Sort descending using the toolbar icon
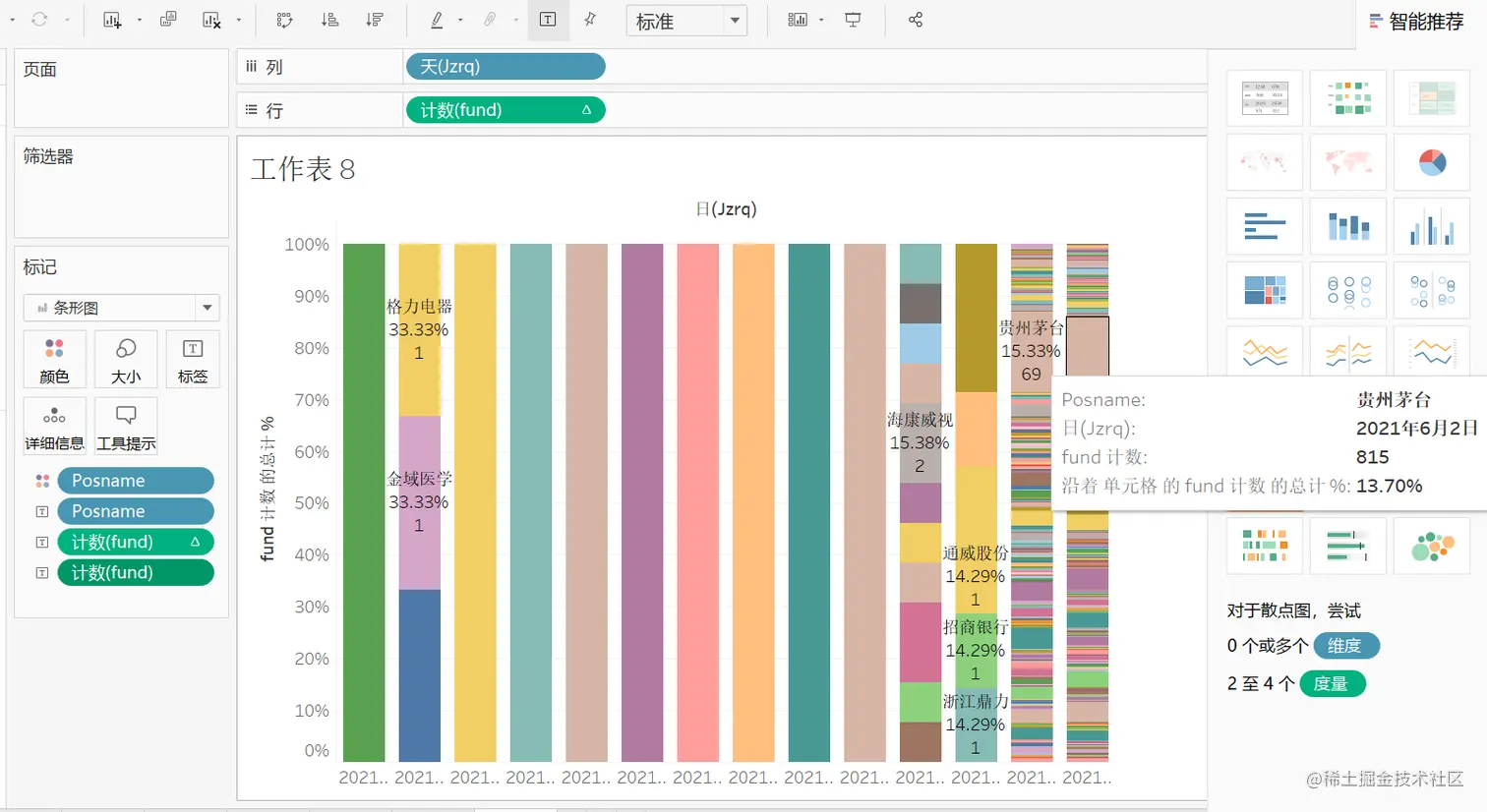Screen dimensions: 1487x812 pos(375,20)
